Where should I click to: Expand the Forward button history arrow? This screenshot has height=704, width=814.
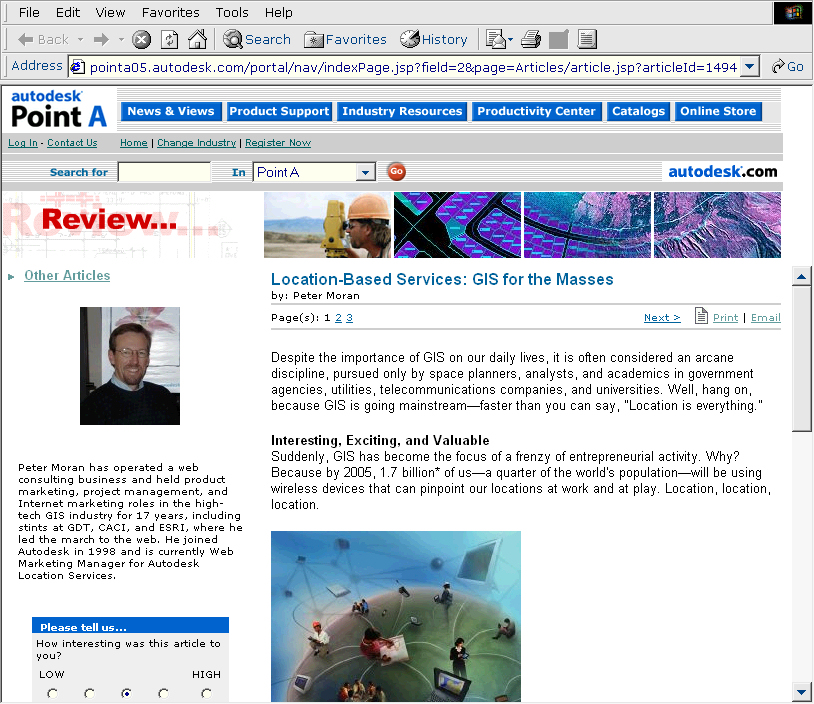tap(121, 39)
